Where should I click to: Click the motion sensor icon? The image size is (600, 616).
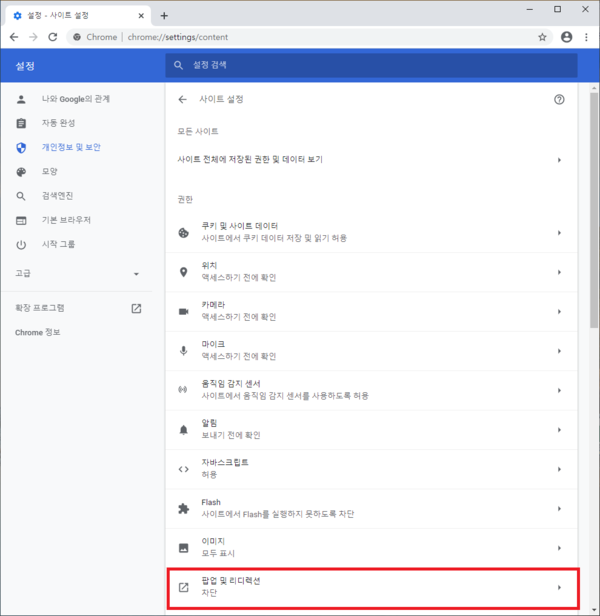pos(183,389)
